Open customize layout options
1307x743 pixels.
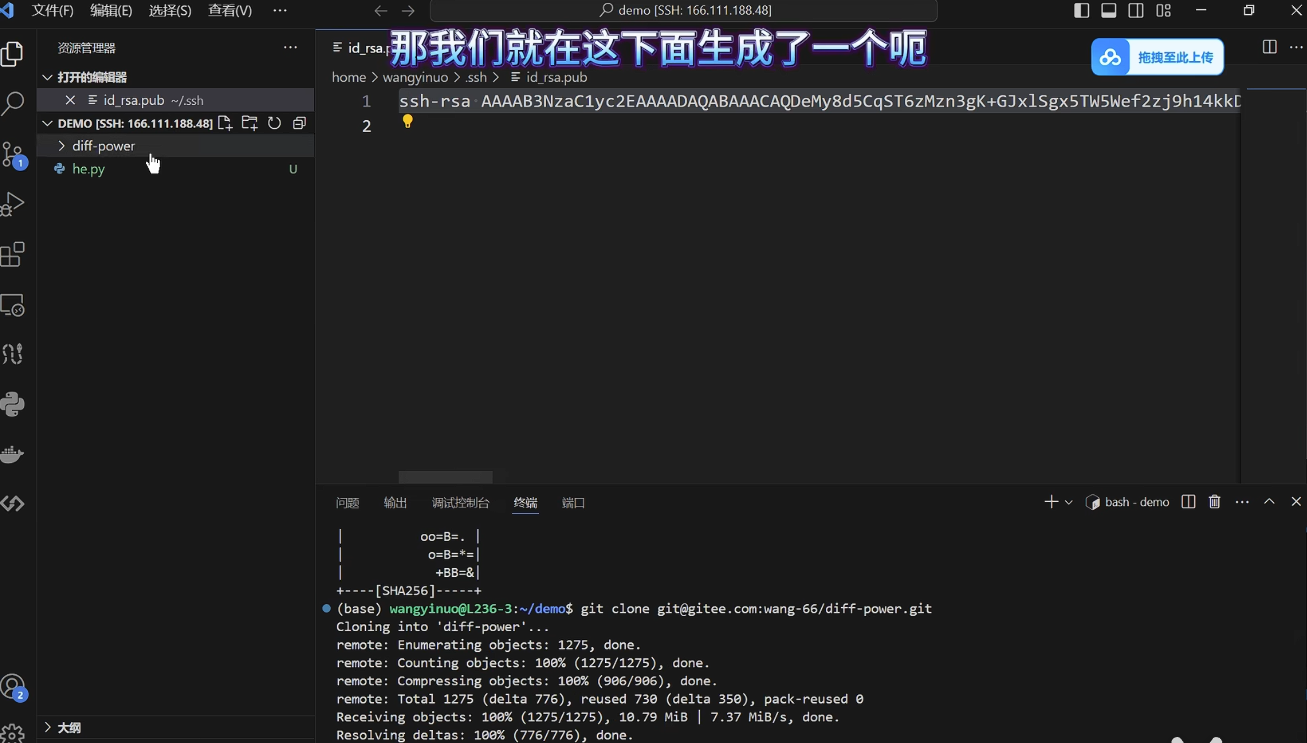[x=1163, y=11]
